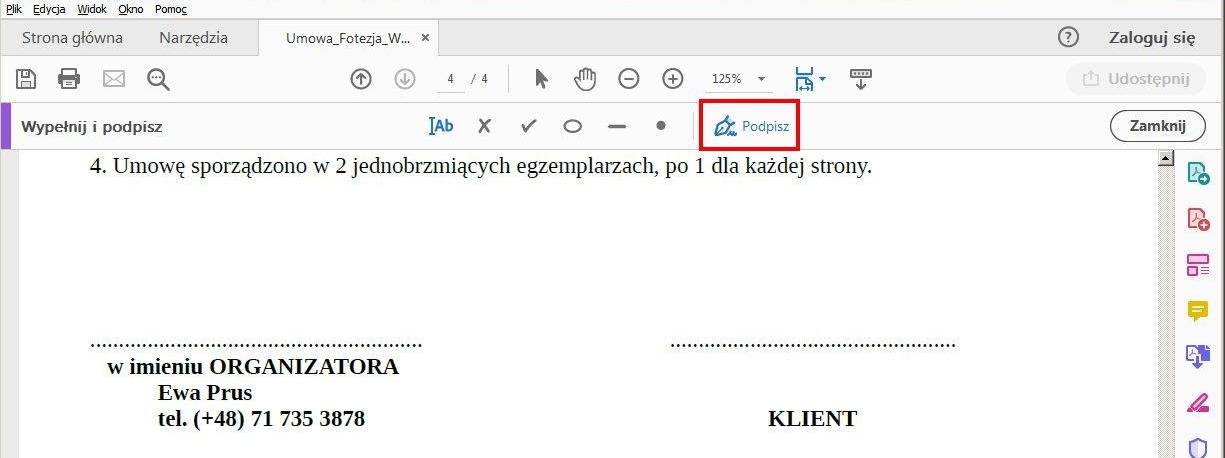Image resolution: width=1225 pixels, height=458 pixels.
Task: Select the hand pan tool
Action: [585, 79]
